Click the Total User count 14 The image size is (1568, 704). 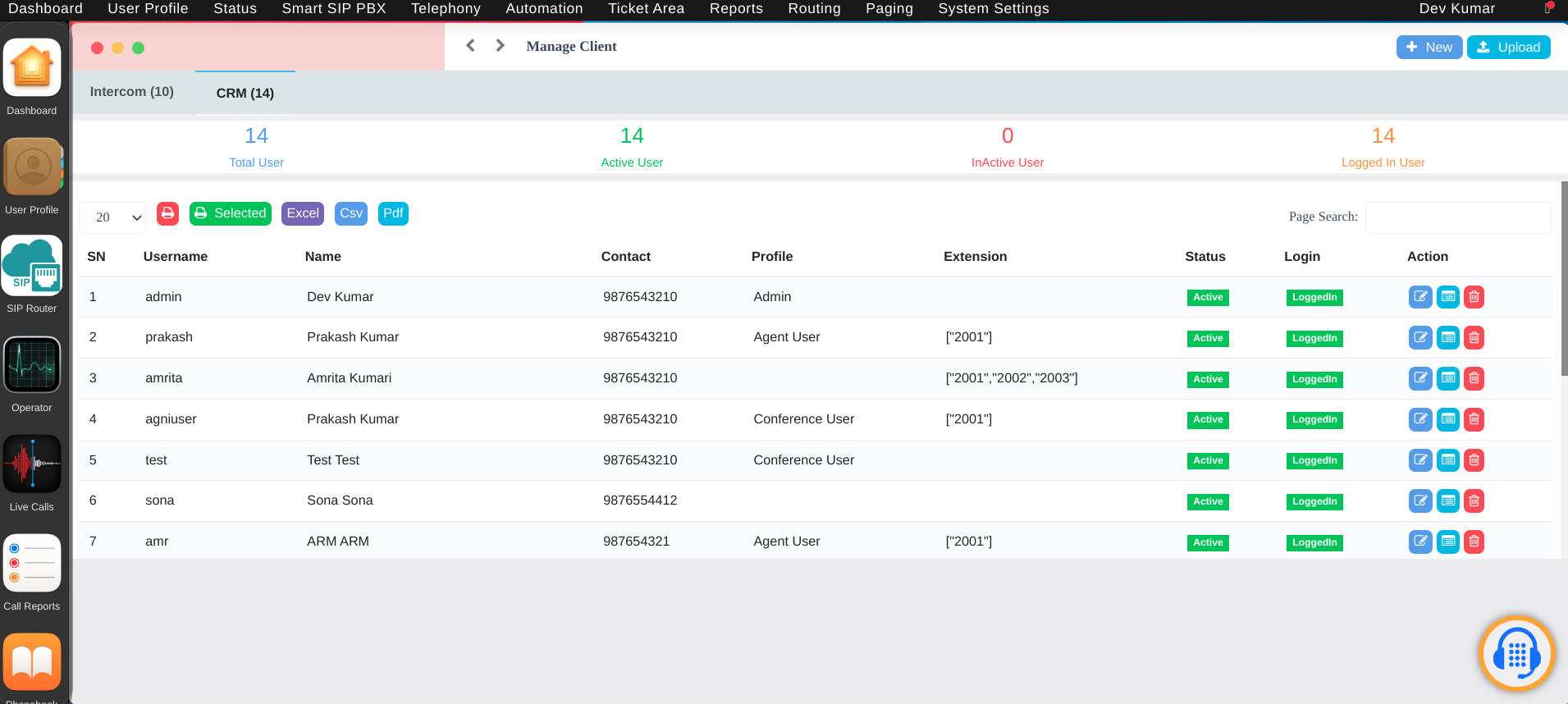click(256, 135)
